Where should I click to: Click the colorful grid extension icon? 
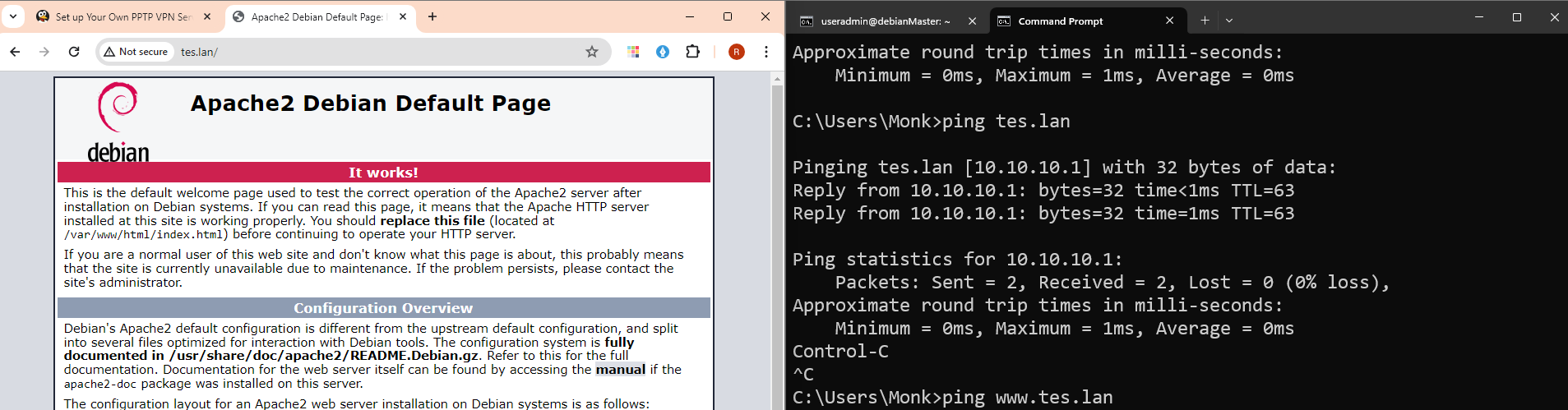click(633, 52)
